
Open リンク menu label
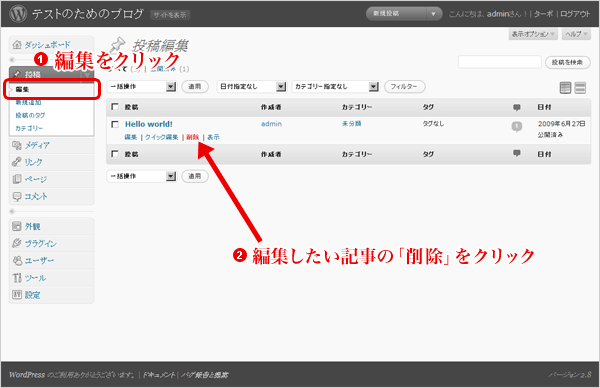(x=33, y=162)
